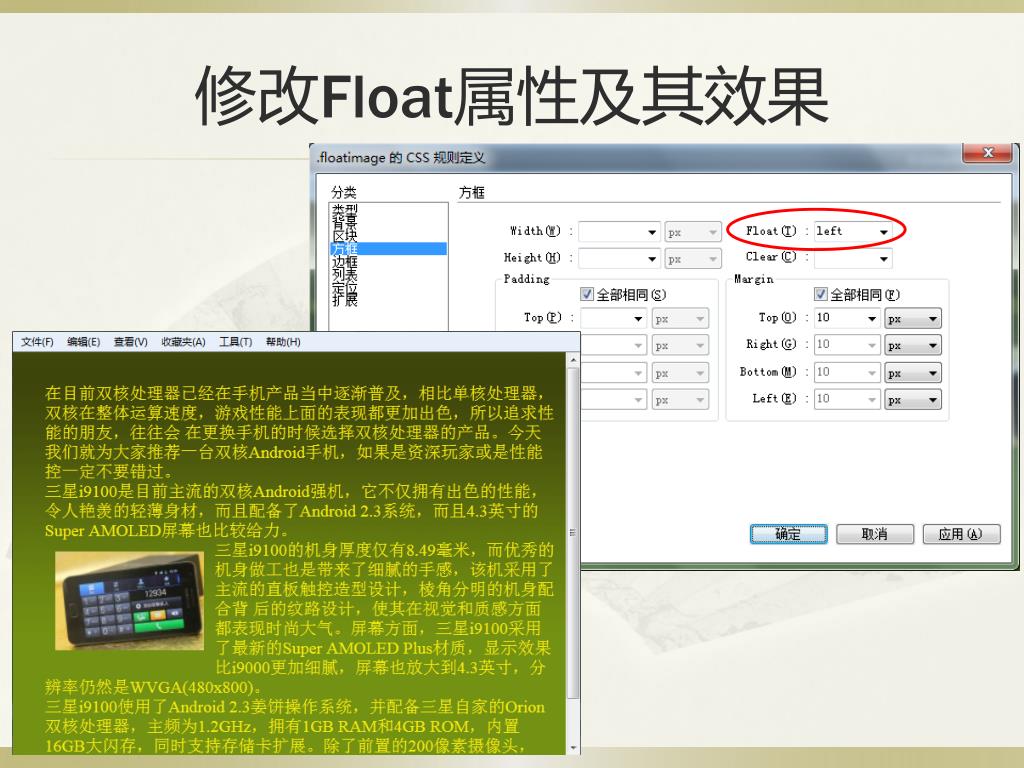Viewport: 1024px width, 768px height.
Task: Click the 取消 button
Action: 874,534
